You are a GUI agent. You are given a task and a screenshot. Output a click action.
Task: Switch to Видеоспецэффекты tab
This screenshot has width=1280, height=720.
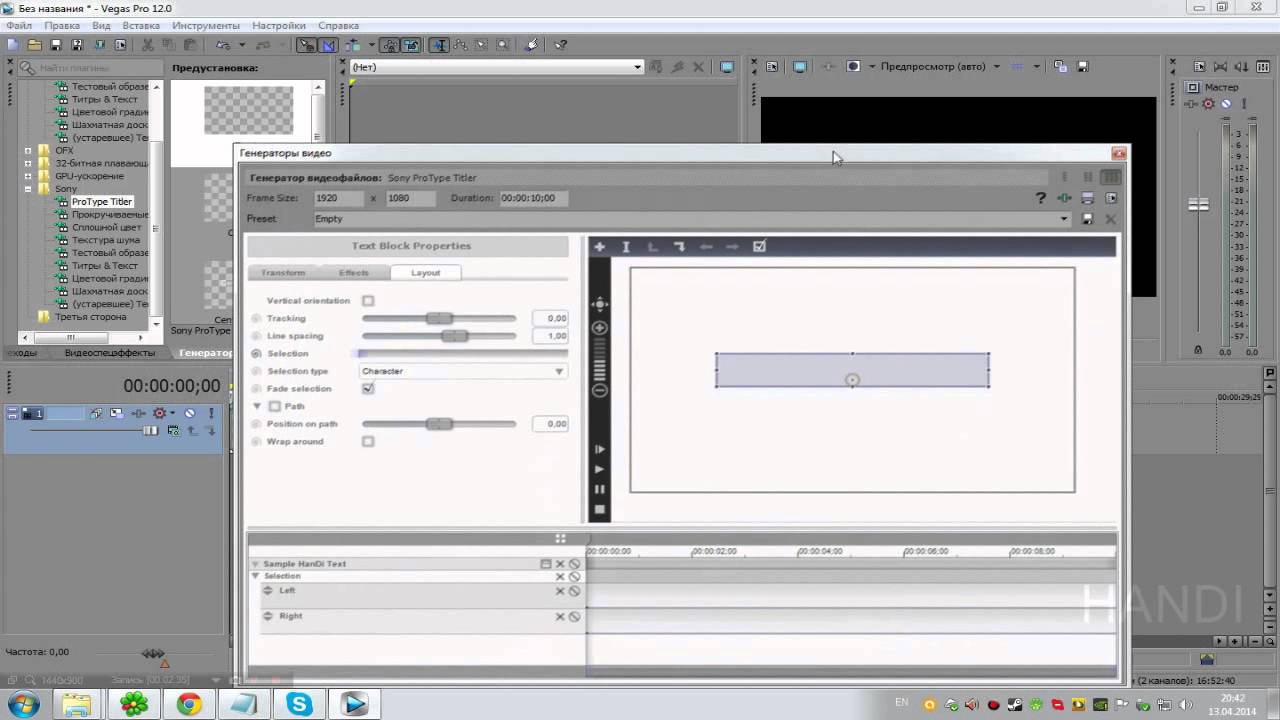[x=110, y=353]
